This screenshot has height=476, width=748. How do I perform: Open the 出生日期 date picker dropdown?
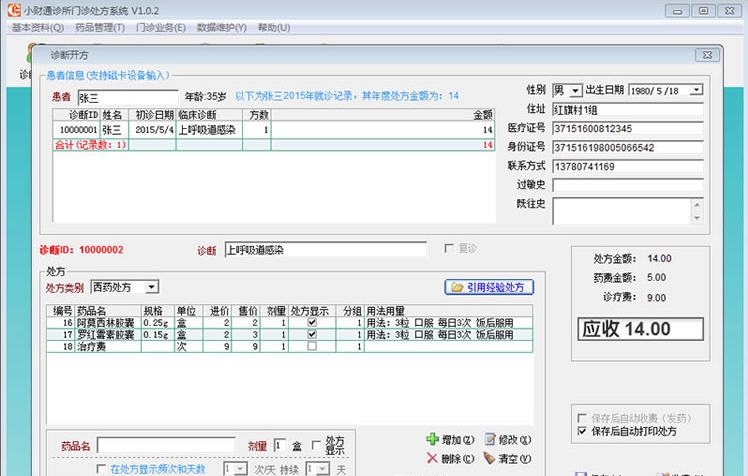pos(697,90)
